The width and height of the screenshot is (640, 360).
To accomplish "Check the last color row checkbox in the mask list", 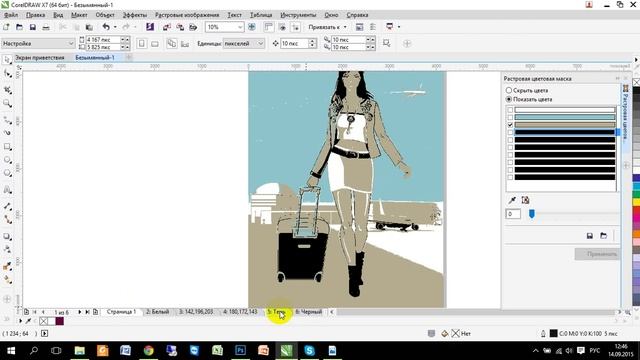I will (510, 177).
